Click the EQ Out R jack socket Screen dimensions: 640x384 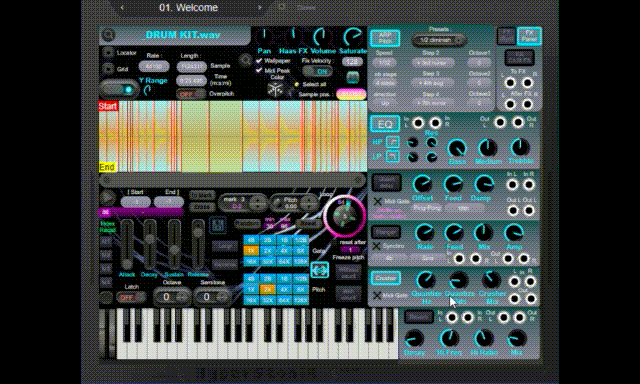(x=518, y=122)
